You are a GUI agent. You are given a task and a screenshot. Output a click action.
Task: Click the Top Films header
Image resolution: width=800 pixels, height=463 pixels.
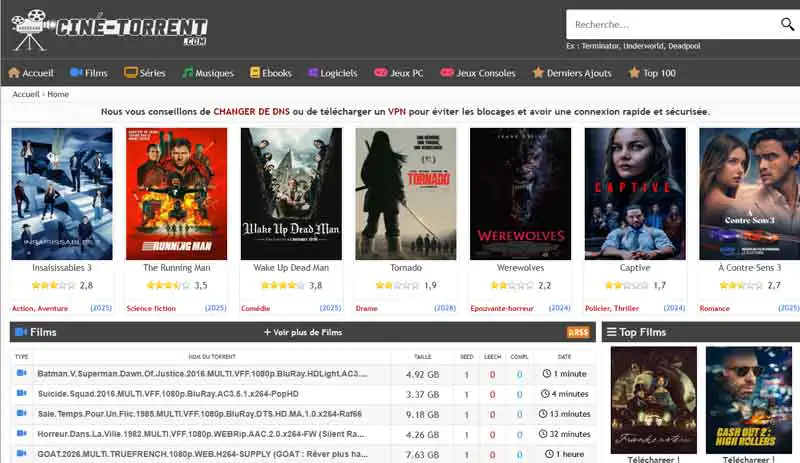click(636, 332)
